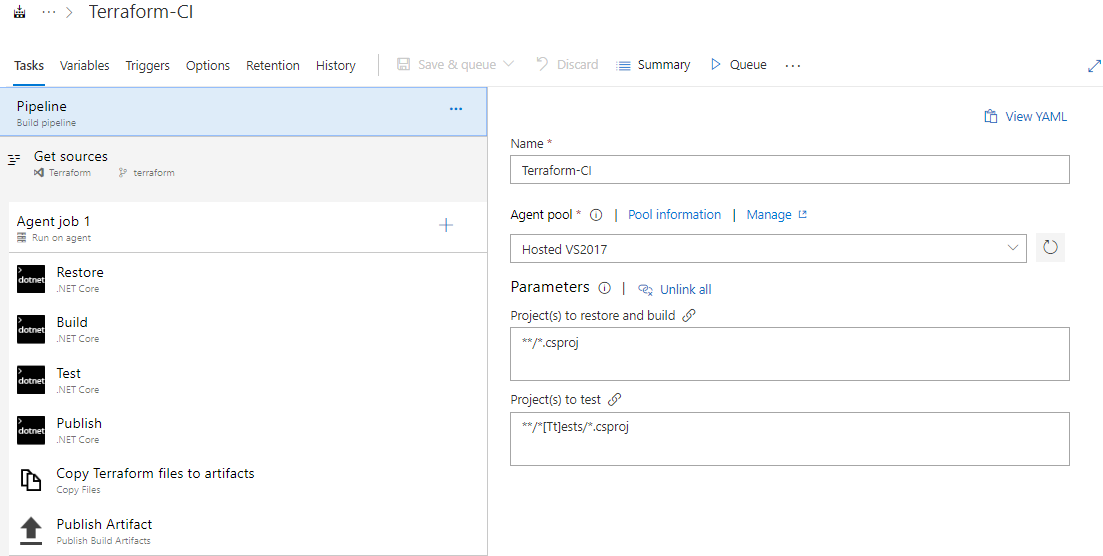
Task: Click the dotnet icon beside Build
Action: coord(31,329)
